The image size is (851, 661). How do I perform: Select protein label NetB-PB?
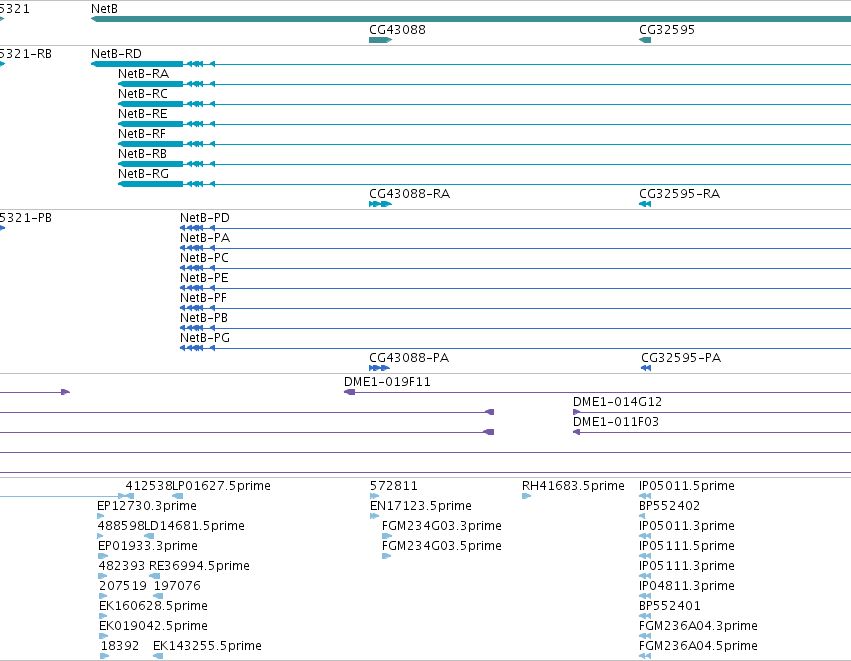[x=204, y=319]
